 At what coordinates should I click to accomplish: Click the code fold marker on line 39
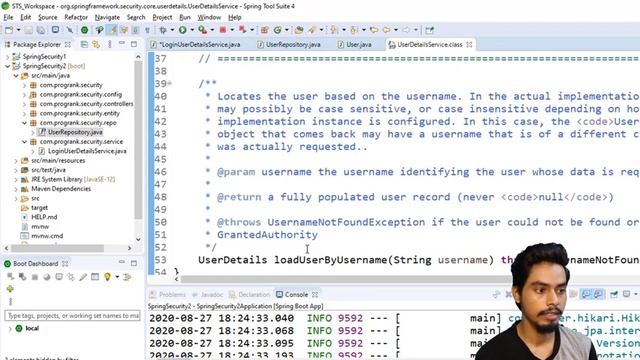tap(169, 84)
